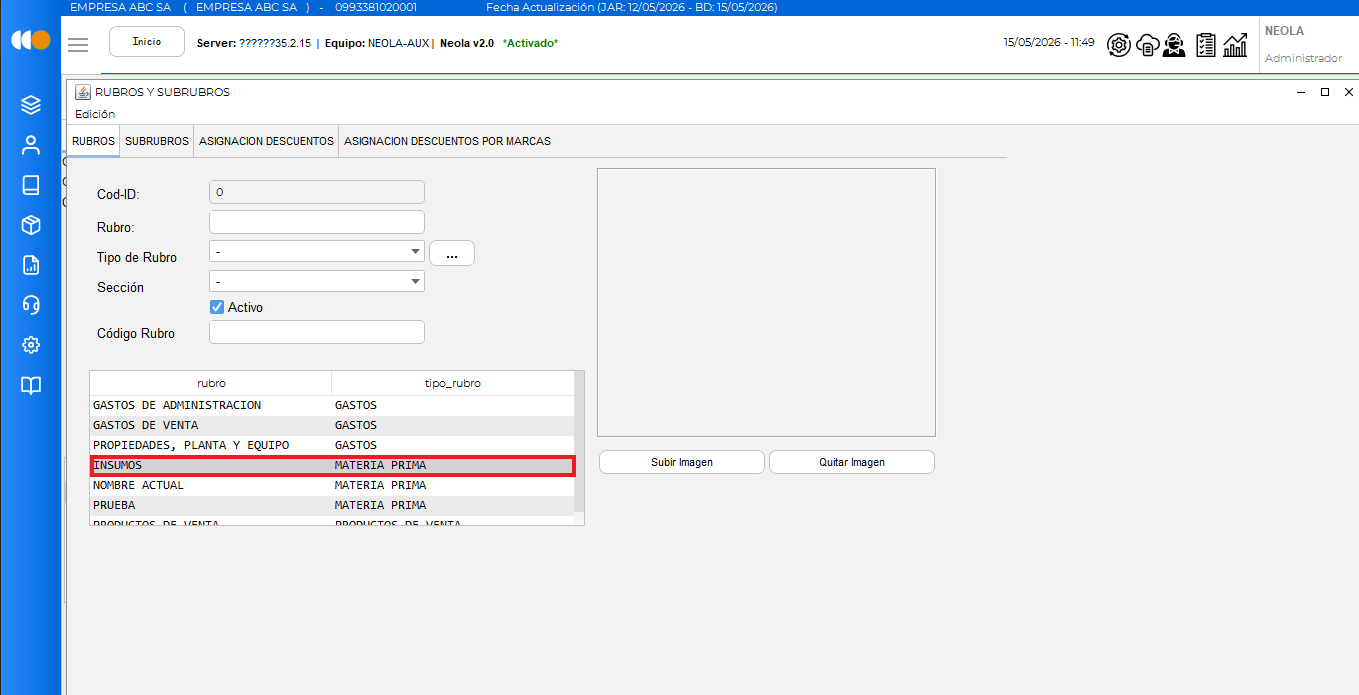Click the Quitar Imagen button
This screenshot has width=1359, height=695.
click(x=852, y=462)
